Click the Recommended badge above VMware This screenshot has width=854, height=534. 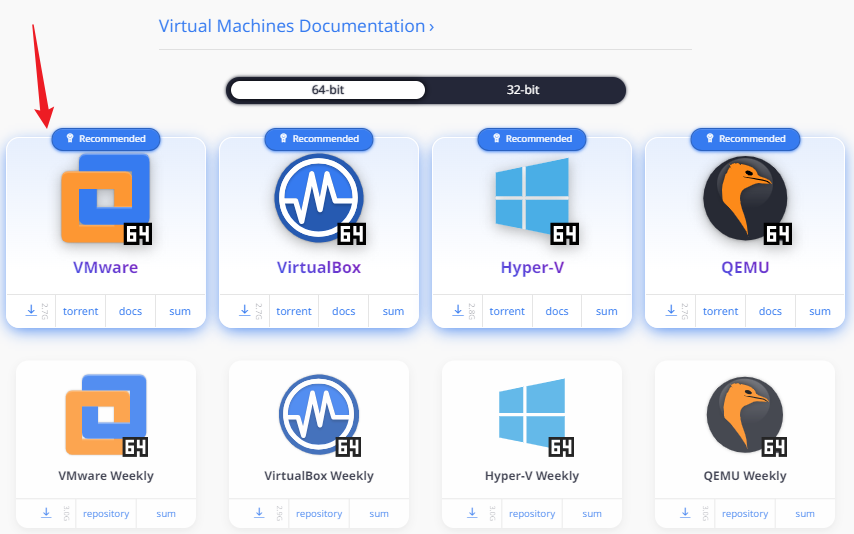click(x=106, y=139)
